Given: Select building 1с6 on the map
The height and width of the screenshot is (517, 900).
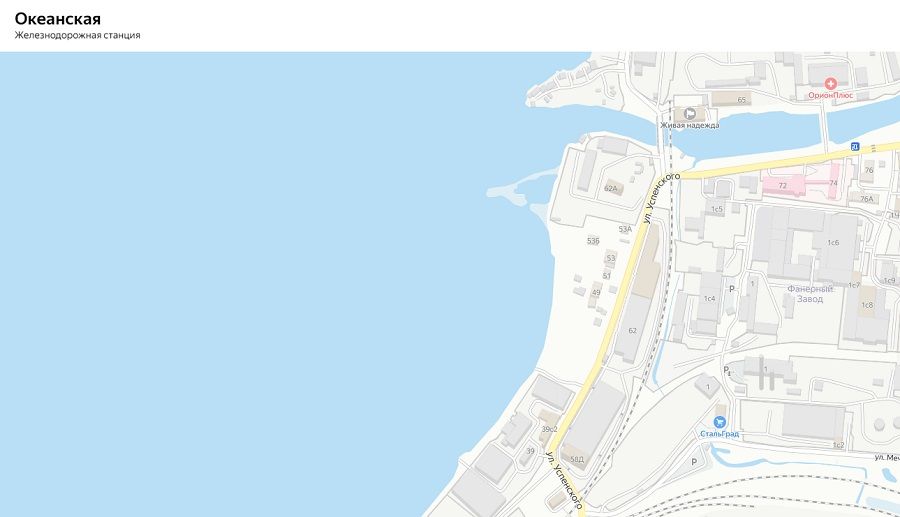Looking at the screenshot, I should [x=833, y=243].
